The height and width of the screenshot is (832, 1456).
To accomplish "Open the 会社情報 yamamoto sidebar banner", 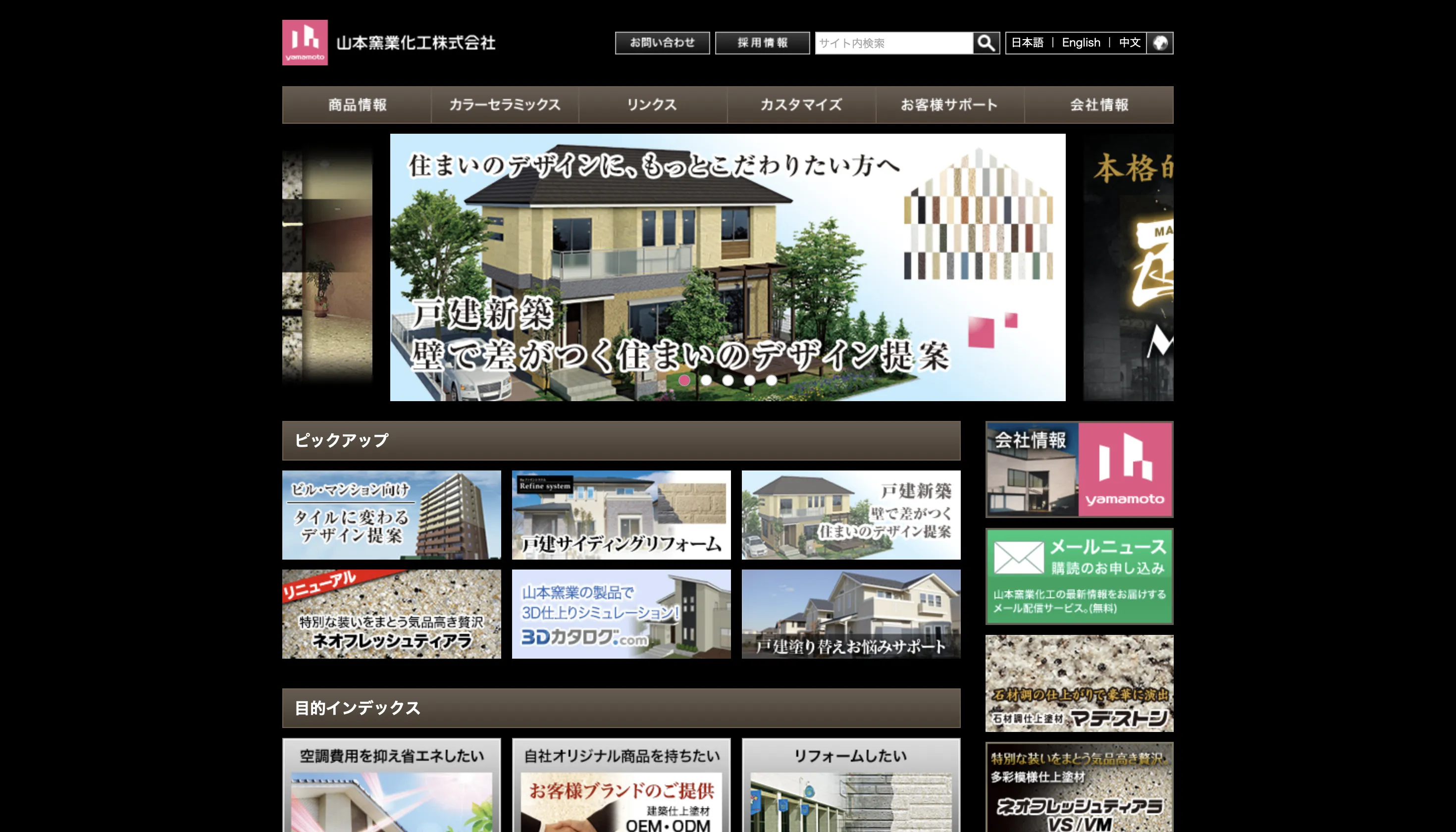I will [x=1079, y=469].
